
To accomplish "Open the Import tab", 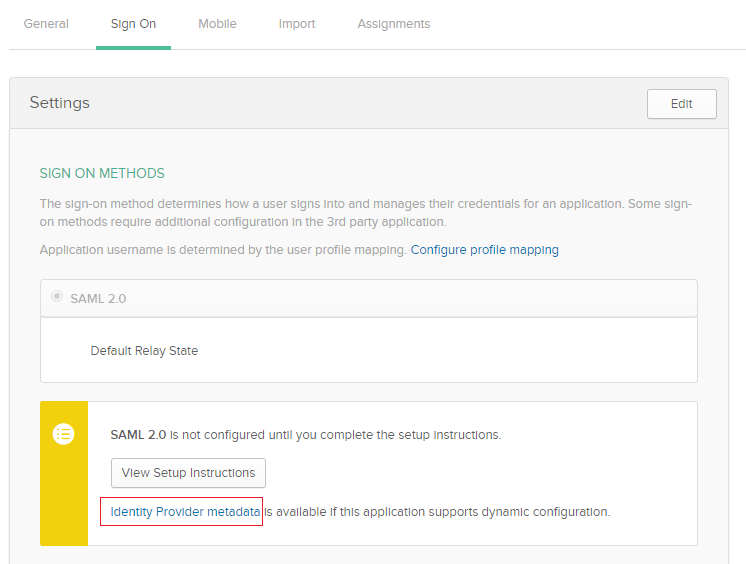I will point(297,24).
